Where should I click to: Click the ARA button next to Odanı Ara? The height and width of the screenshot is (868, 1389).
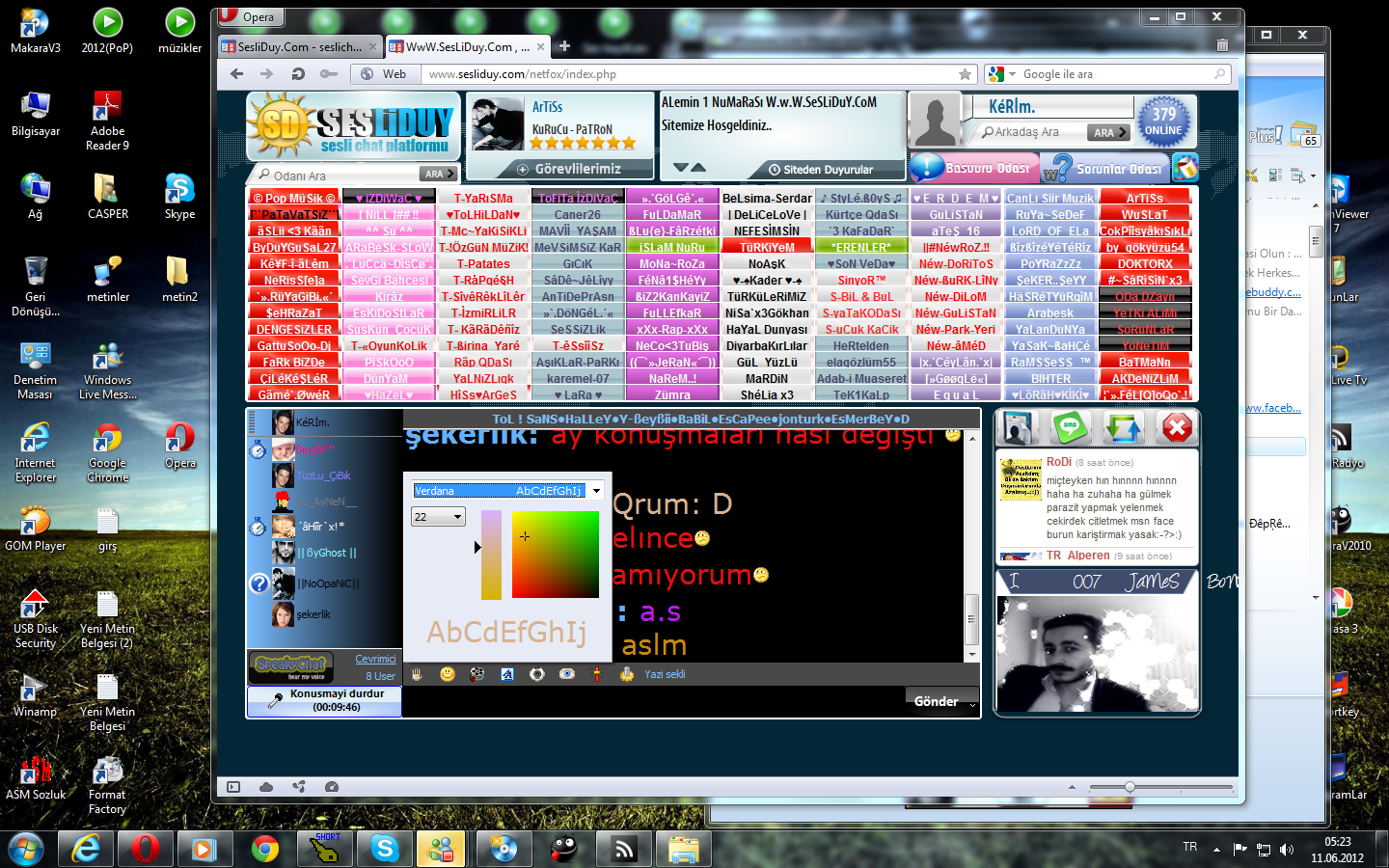click(438, 175)
